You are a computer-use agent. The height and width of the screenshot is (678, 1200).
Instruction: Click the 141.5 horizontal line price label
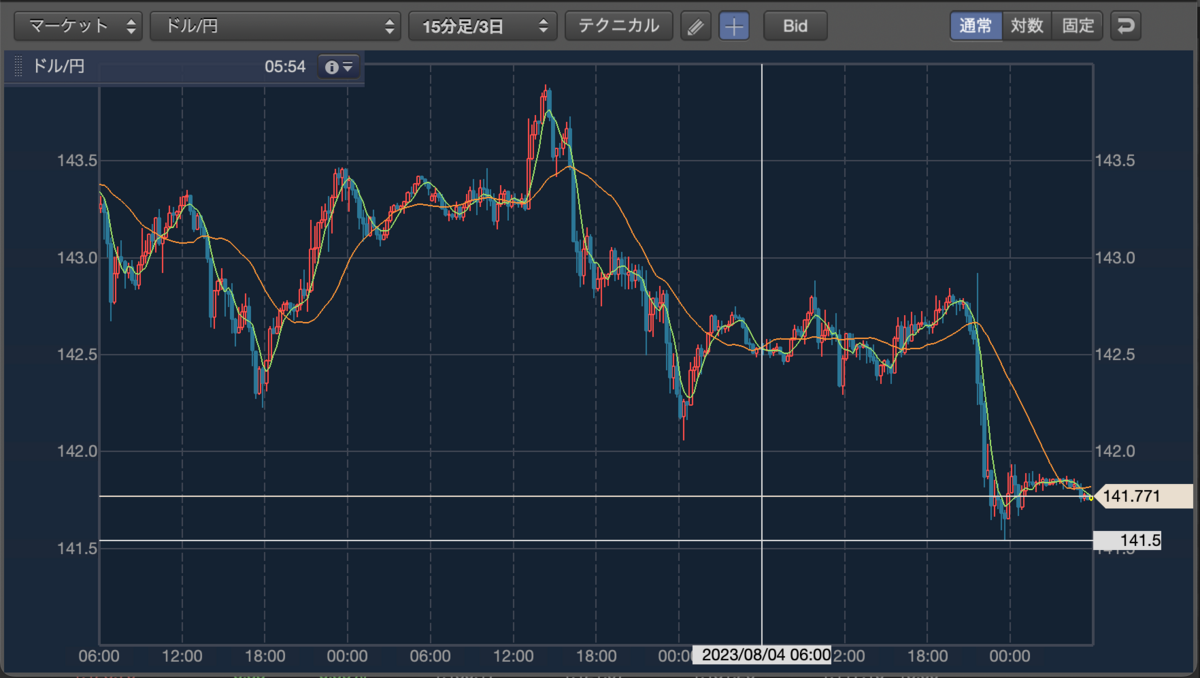click(1128, 541)
